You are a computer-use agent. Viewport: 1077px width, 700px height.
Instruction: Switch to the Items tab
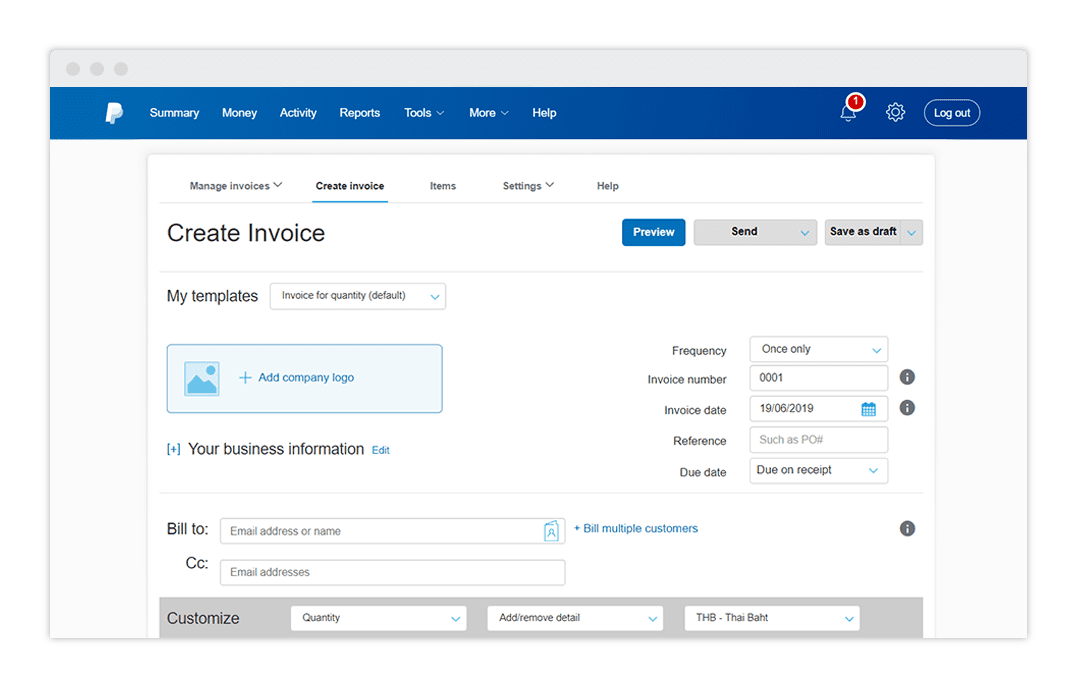[x=442, y=186]
